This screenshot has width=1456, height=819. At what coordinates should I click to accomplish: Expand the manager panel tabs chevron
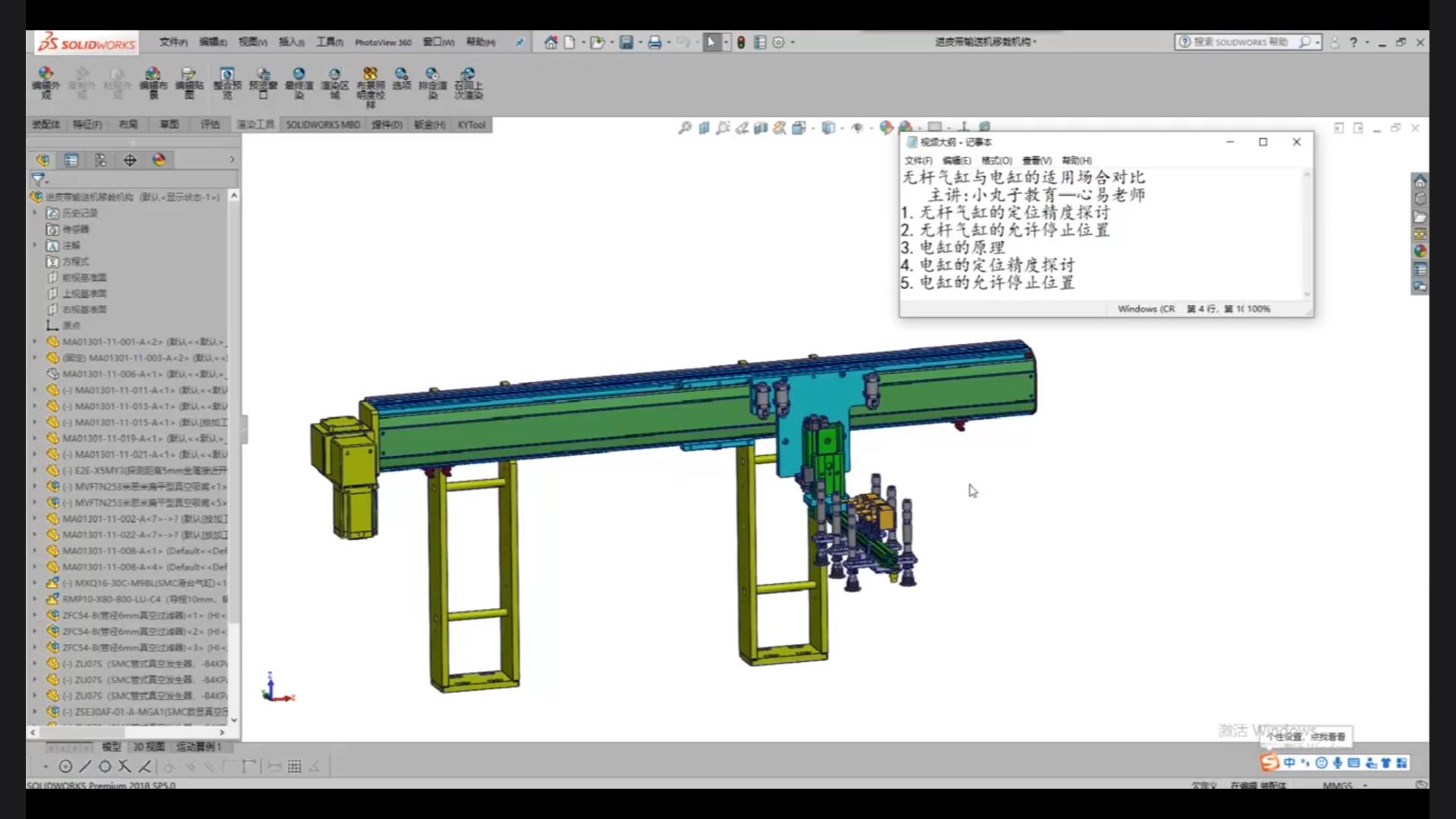coord(232,160)
